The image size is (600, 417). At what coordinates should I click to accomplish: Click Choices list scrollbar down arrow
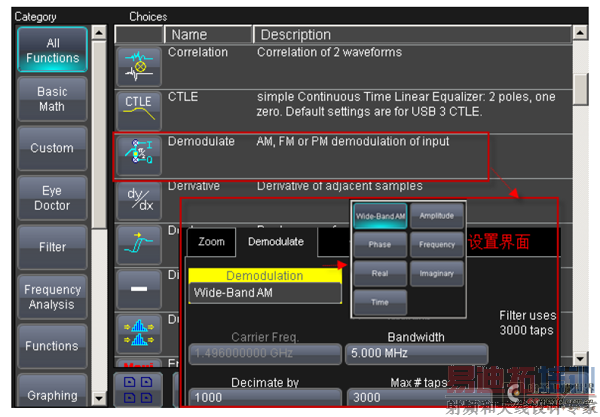[x=580, y=359]
